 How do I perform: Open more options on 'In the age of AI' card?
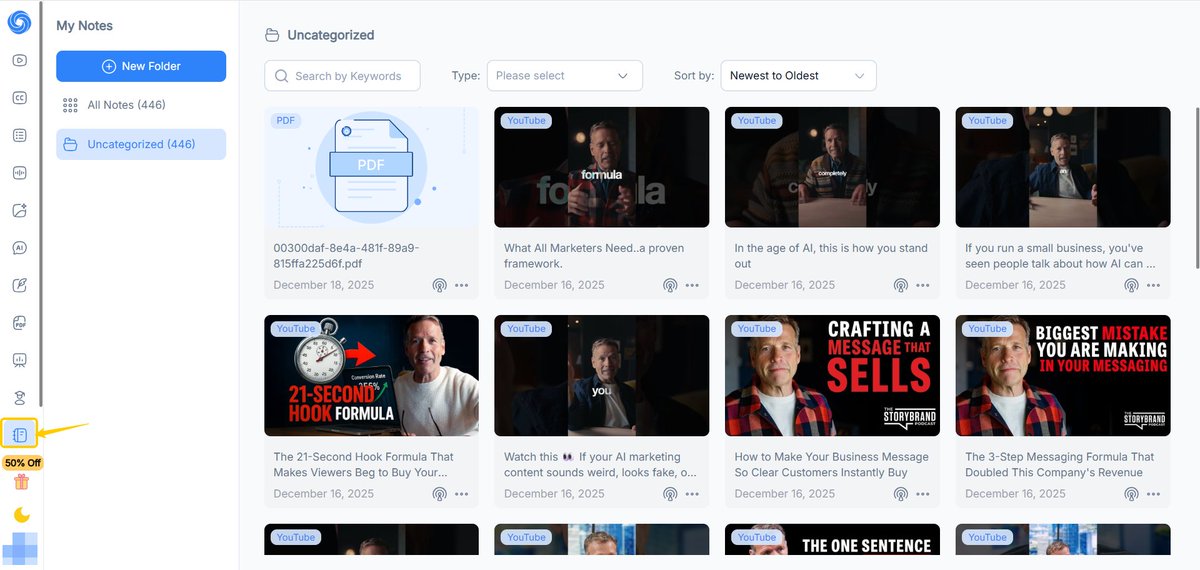tap(922, 285)
